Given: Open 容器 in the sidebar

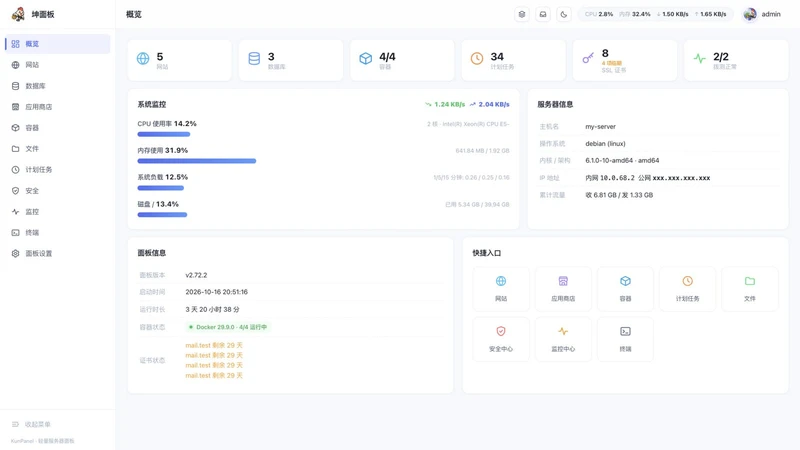Looking at the screenshot, I should point(58,128).
